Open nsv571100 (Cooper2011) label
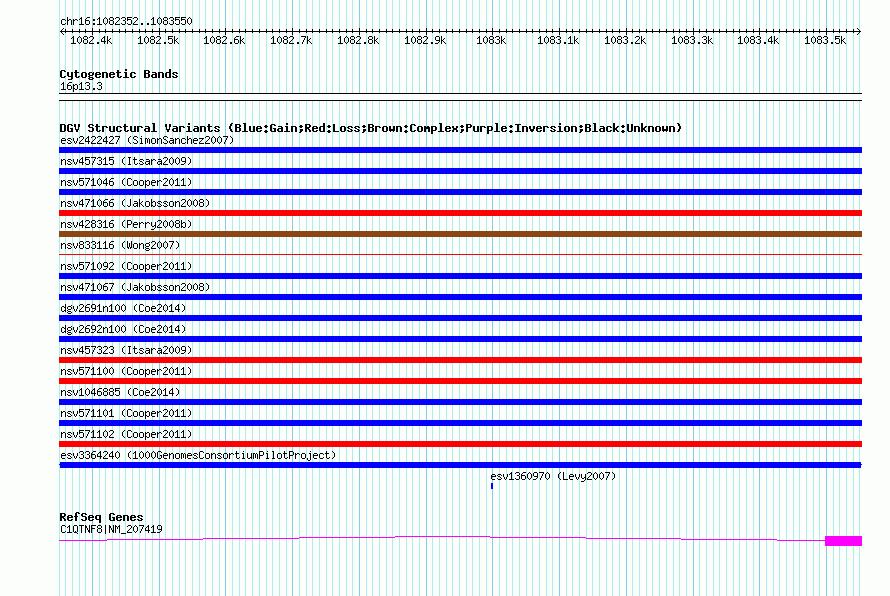 coord(126,371)
